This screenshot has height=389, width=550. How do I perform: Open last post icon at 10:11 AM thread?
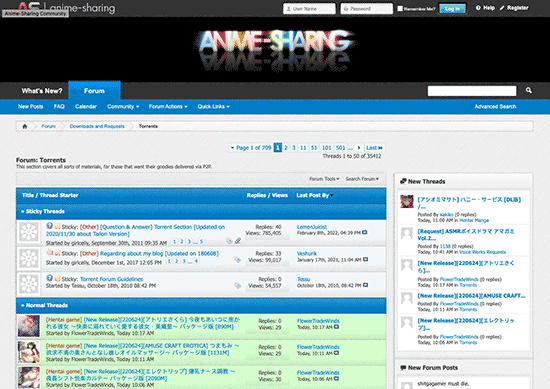pos(336,353)
